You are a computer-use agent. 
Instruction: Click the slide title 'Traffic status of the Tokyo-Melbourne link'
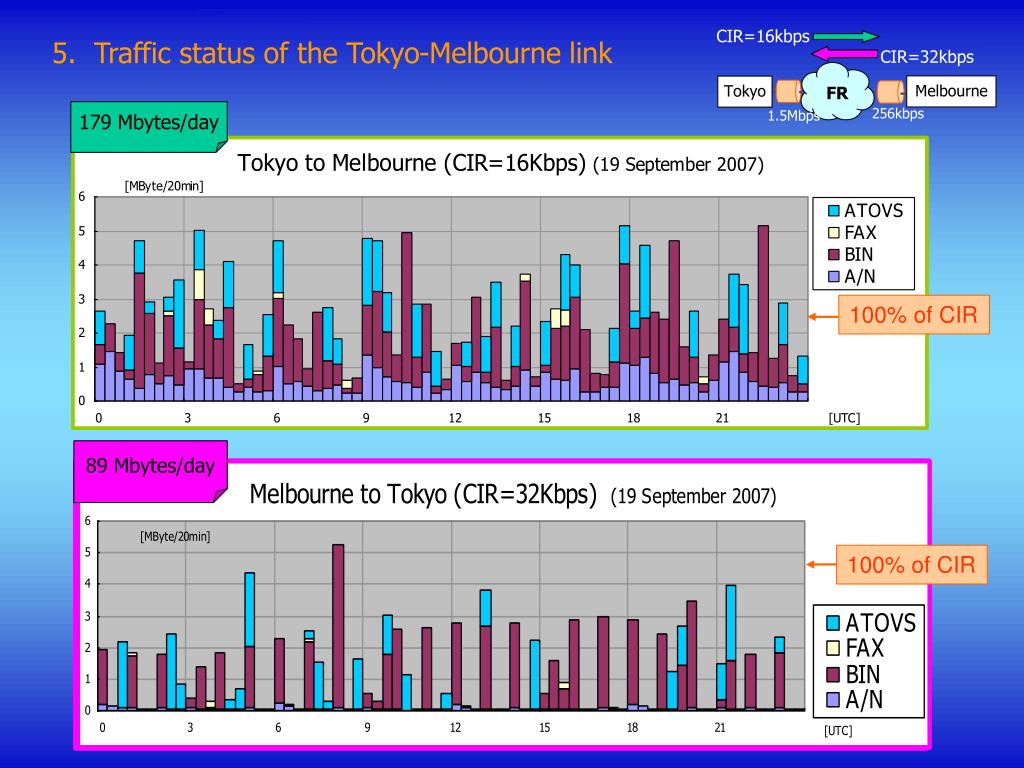click(x=353, y=53)
